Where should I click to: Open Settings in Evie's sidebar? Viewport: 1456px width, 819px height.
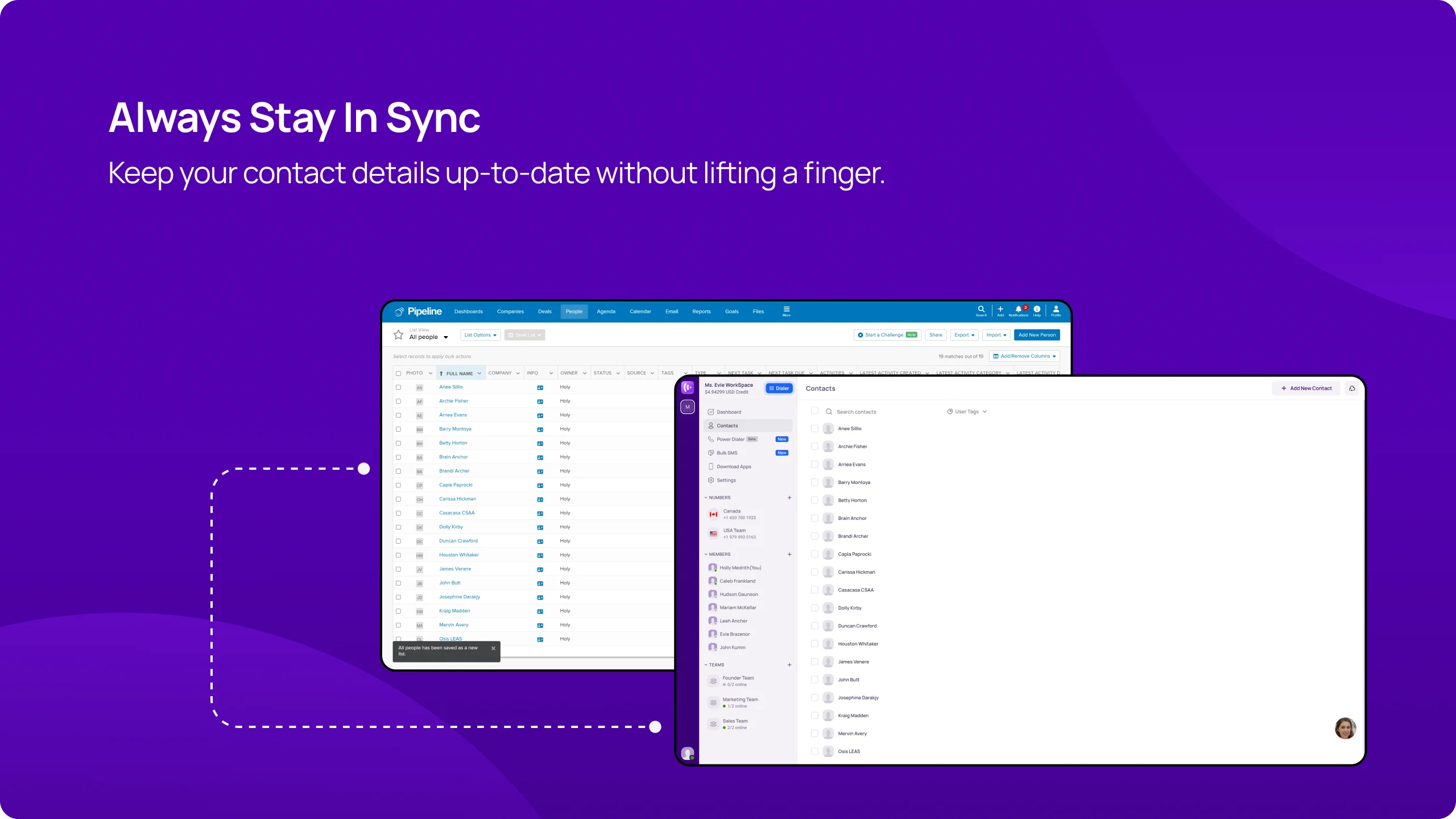point(748,480)
